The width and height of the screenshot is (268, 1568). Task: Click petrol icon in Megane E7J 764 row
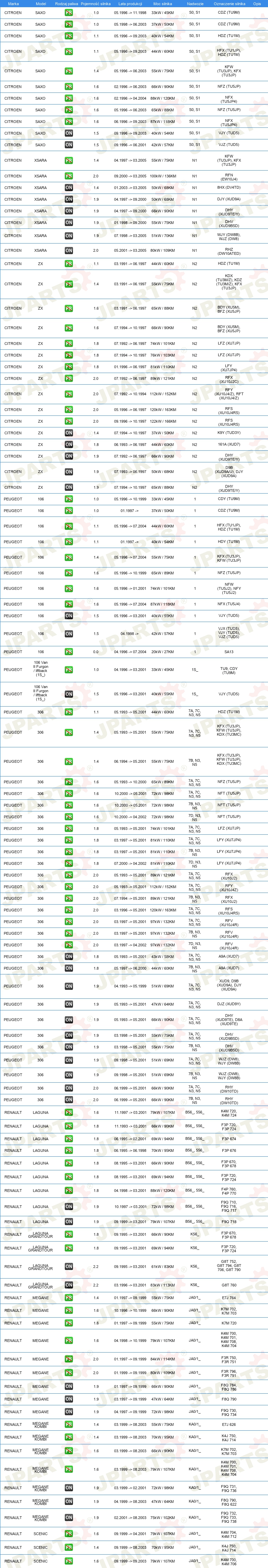(x=69, y=1298)
